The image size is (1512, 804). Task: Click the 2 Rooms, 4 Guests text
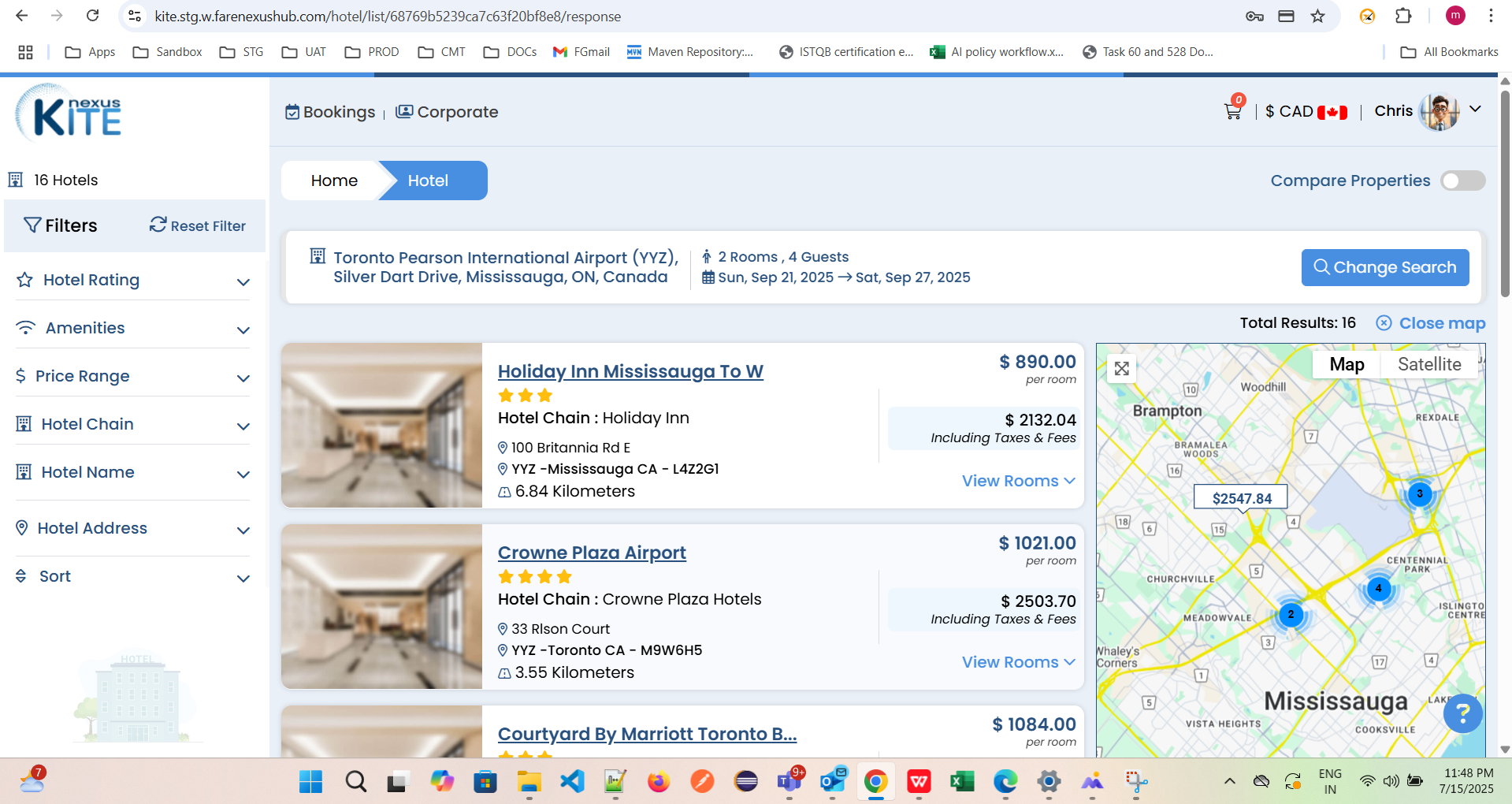pos(783,257)
